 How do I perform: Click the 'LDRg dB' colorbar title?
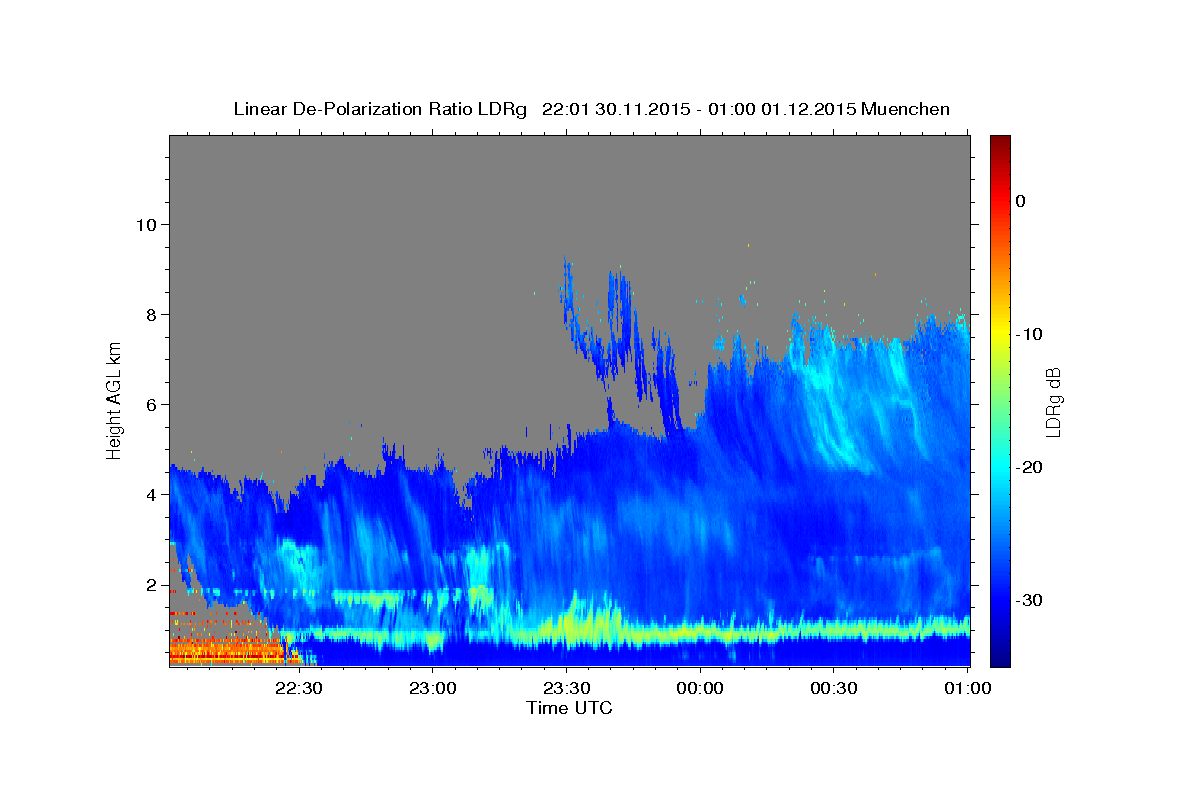tap(1053, 401)
